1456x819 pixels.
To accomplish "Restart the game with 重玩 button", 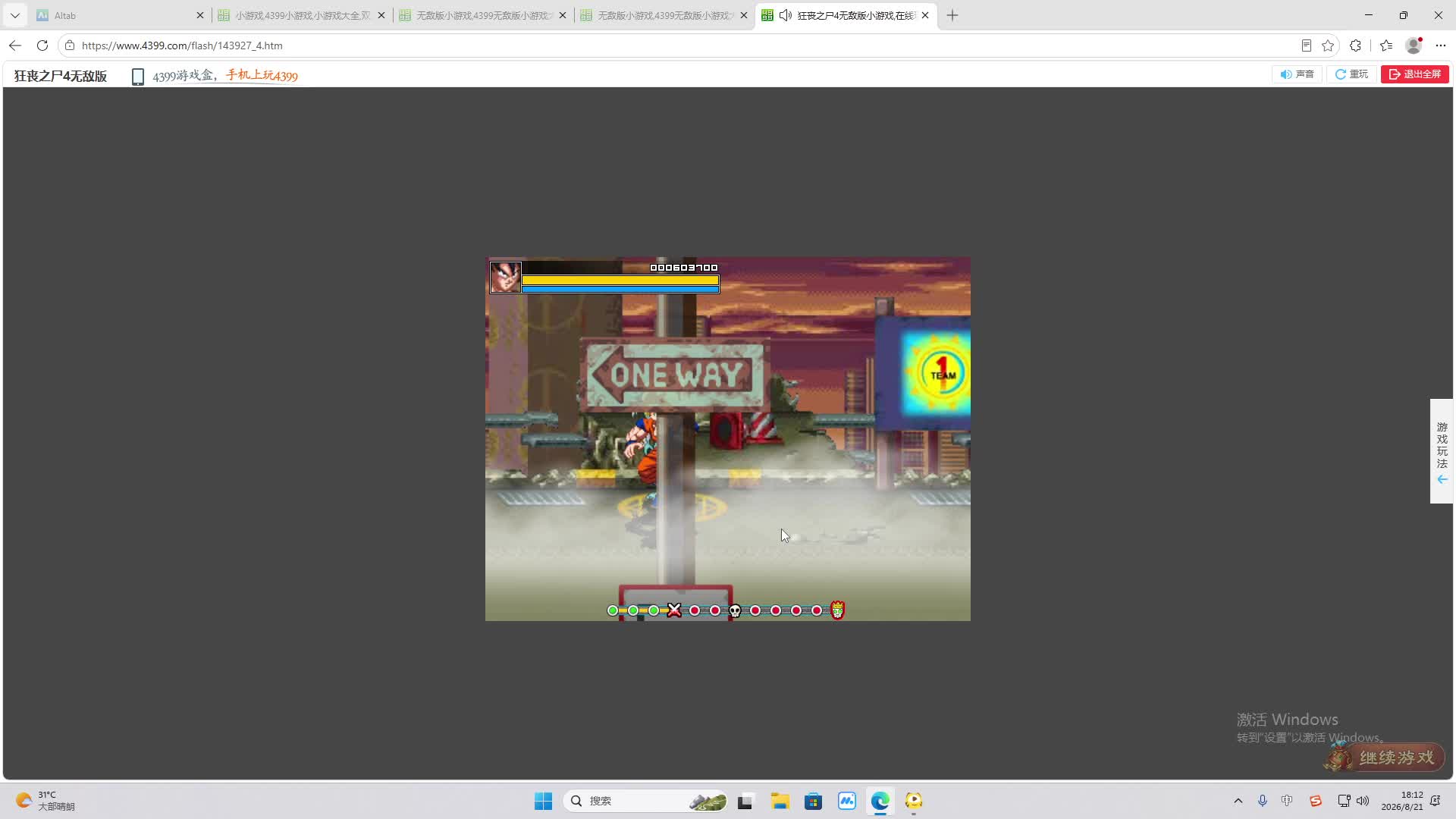I will (x=1351, y=74).
